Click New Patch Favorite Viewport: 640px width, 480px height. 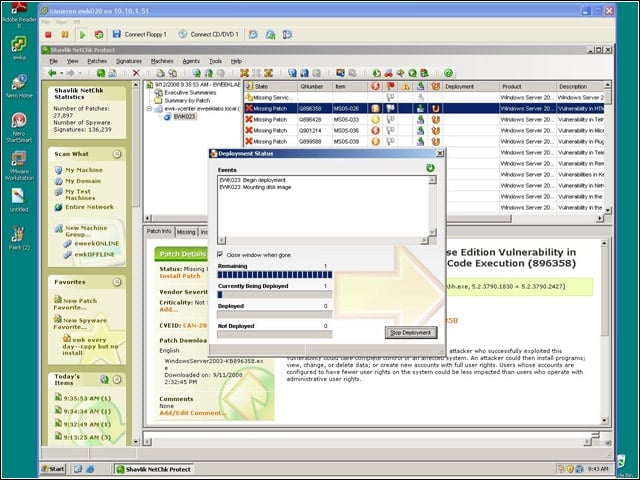point(76,304)
